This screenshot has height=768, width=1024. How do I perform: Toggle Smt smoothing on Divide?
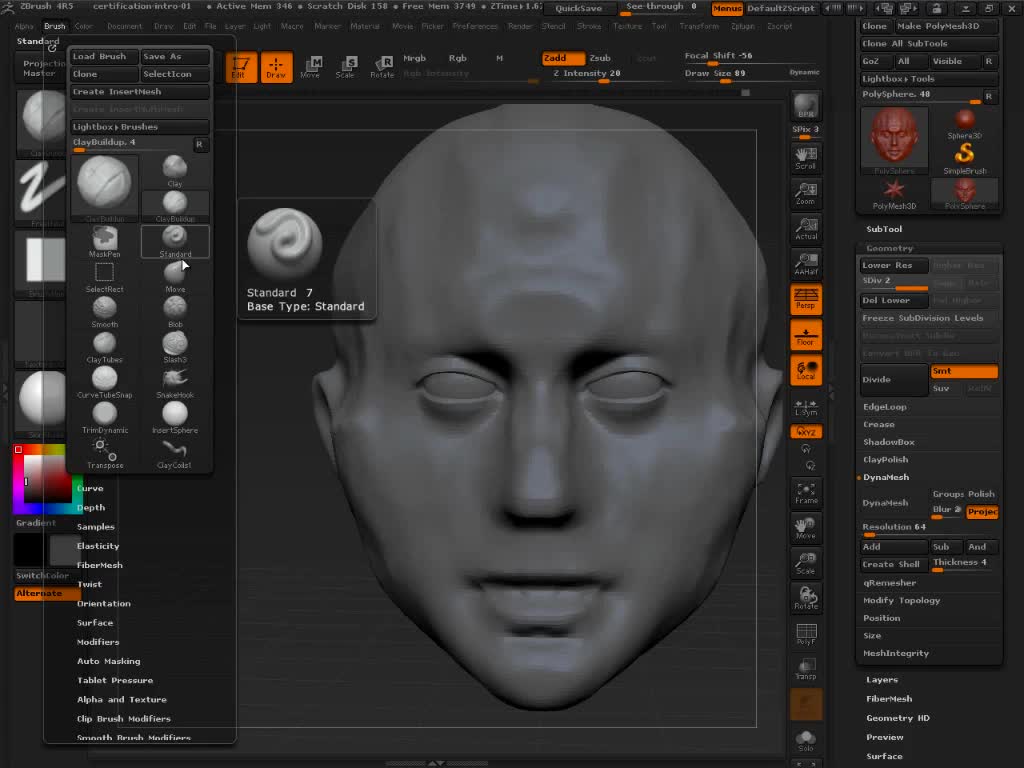coord(964,371)
